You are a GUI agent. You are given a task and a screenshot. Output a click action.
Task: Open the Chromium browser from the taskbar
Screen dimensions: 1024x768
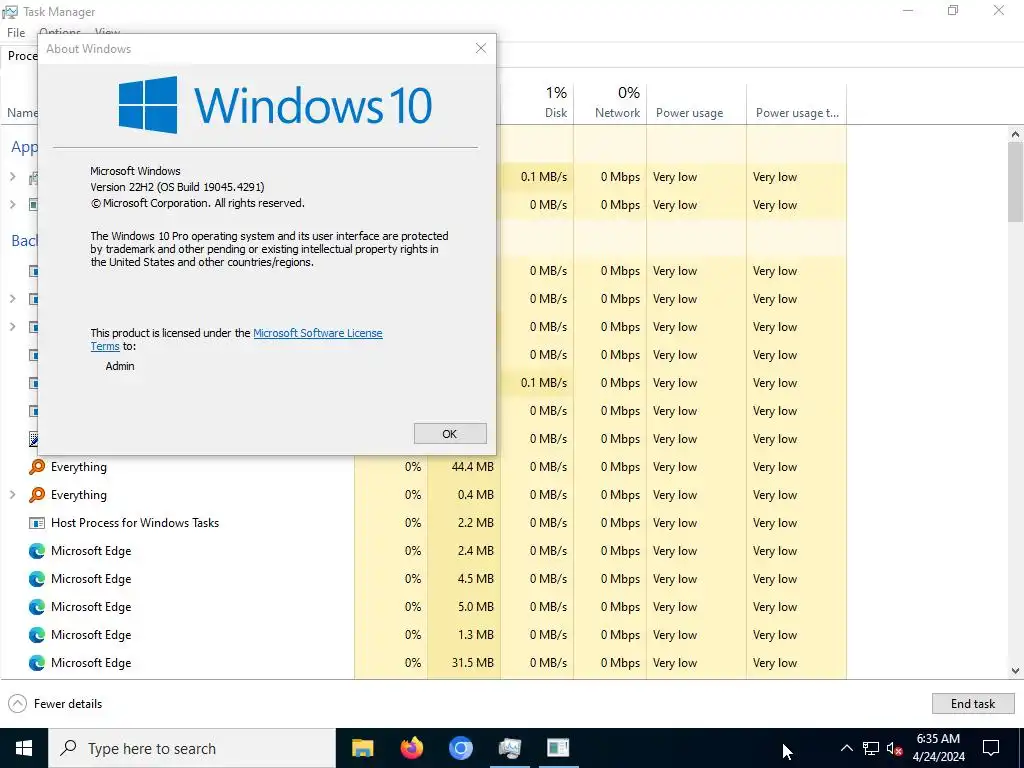coord(460,748)
